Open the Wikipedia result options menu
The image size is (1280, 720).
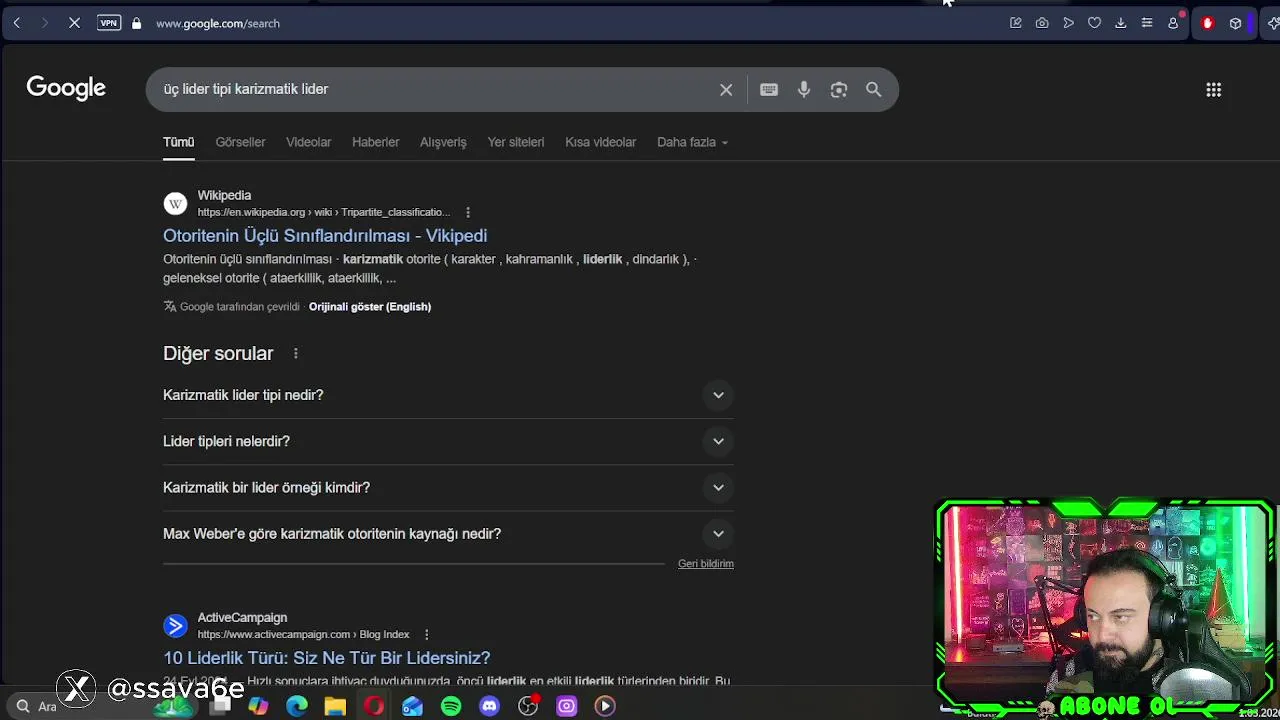[468, 212]
